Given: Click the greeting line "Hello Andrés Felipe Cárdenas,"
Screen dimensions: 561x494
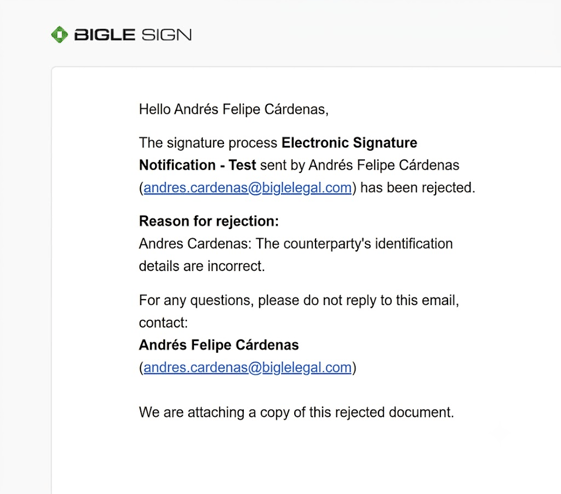Looking at the screenshot, I should coord(234,109).
